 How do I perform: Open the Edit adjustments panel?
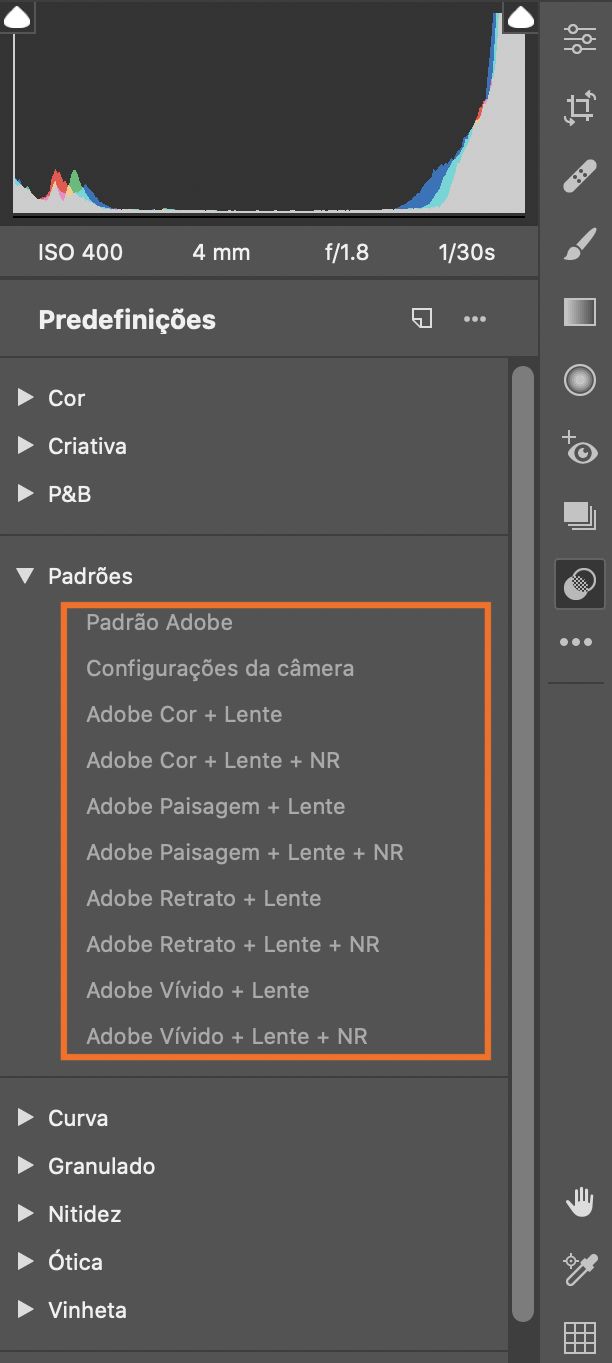click(x=578, y=38)
